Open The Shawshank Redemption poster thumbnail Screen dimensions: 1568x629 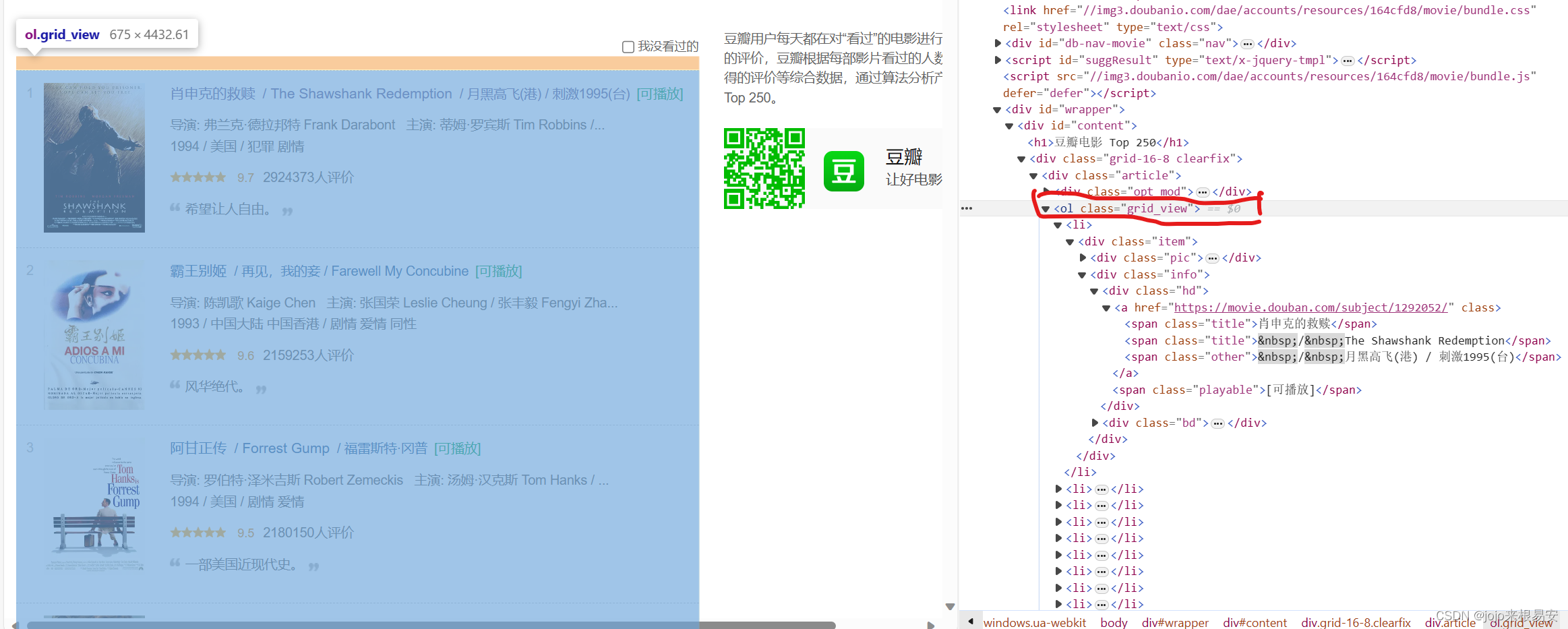tap(94, 158)
